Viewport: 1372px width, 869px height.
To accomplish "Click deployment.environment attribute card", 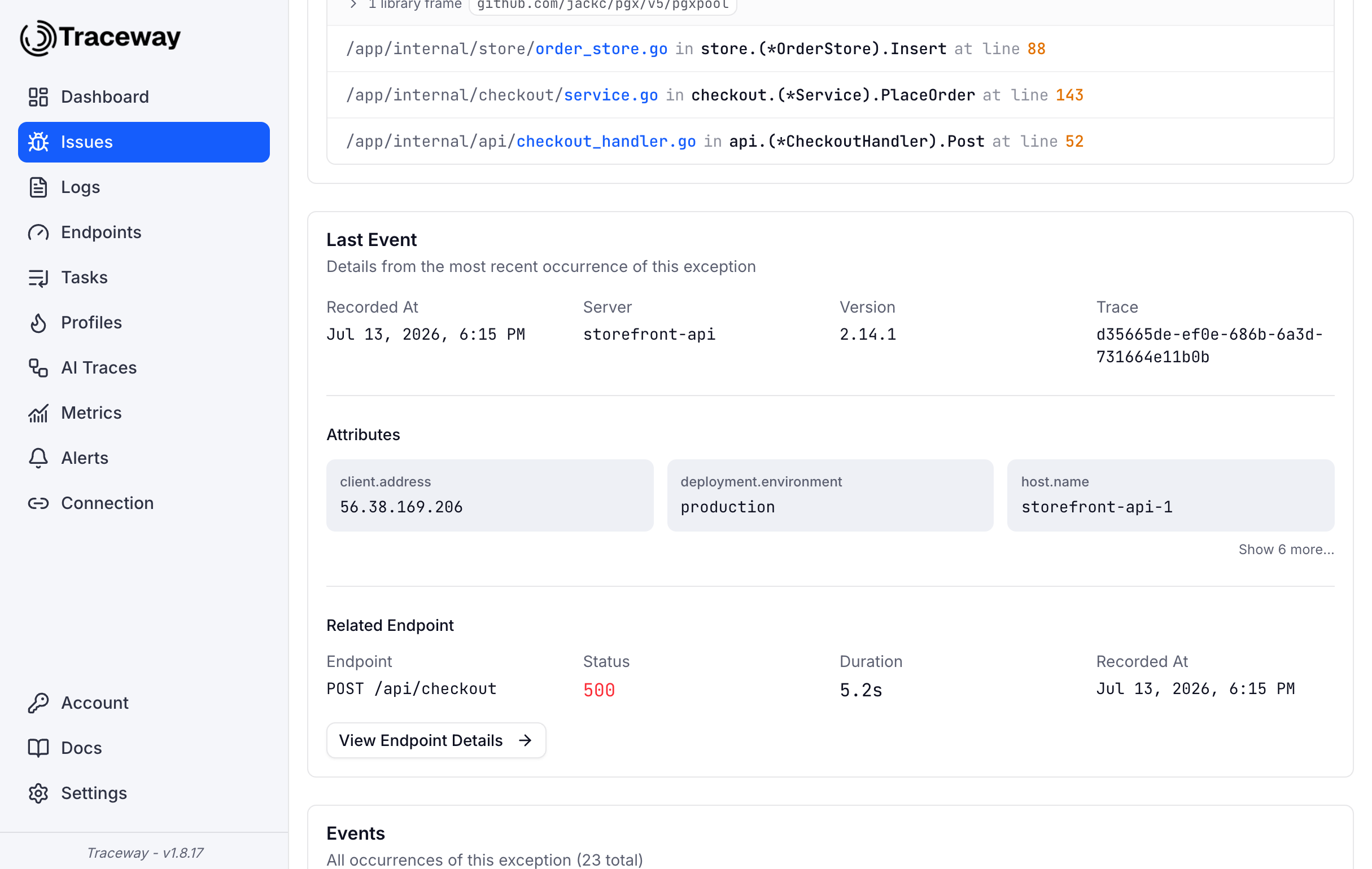I will click(830, 495).
